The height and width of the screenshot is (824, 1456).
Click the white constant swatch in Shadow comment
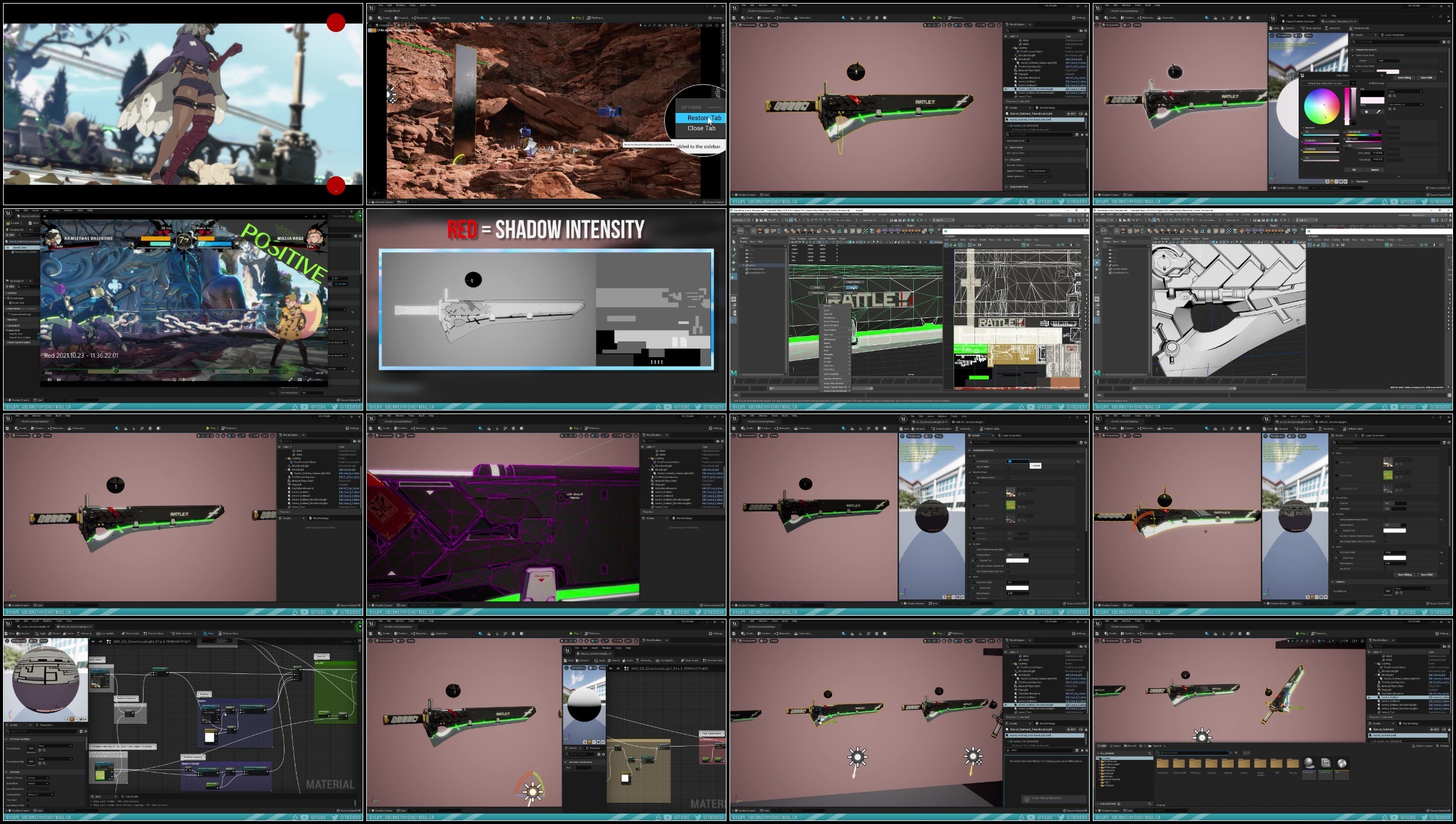tap(210, 737)
